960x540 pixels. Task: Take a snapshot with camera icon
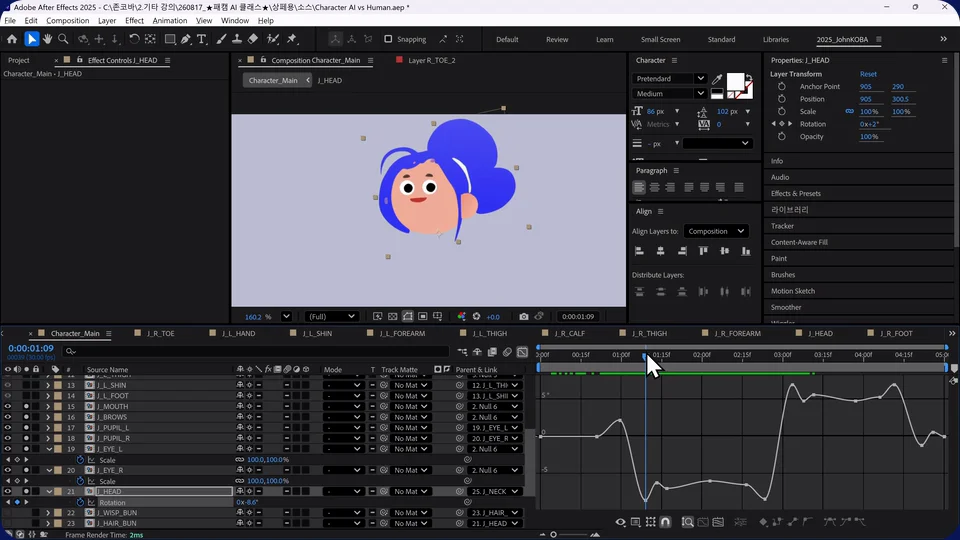pos(523,317)
